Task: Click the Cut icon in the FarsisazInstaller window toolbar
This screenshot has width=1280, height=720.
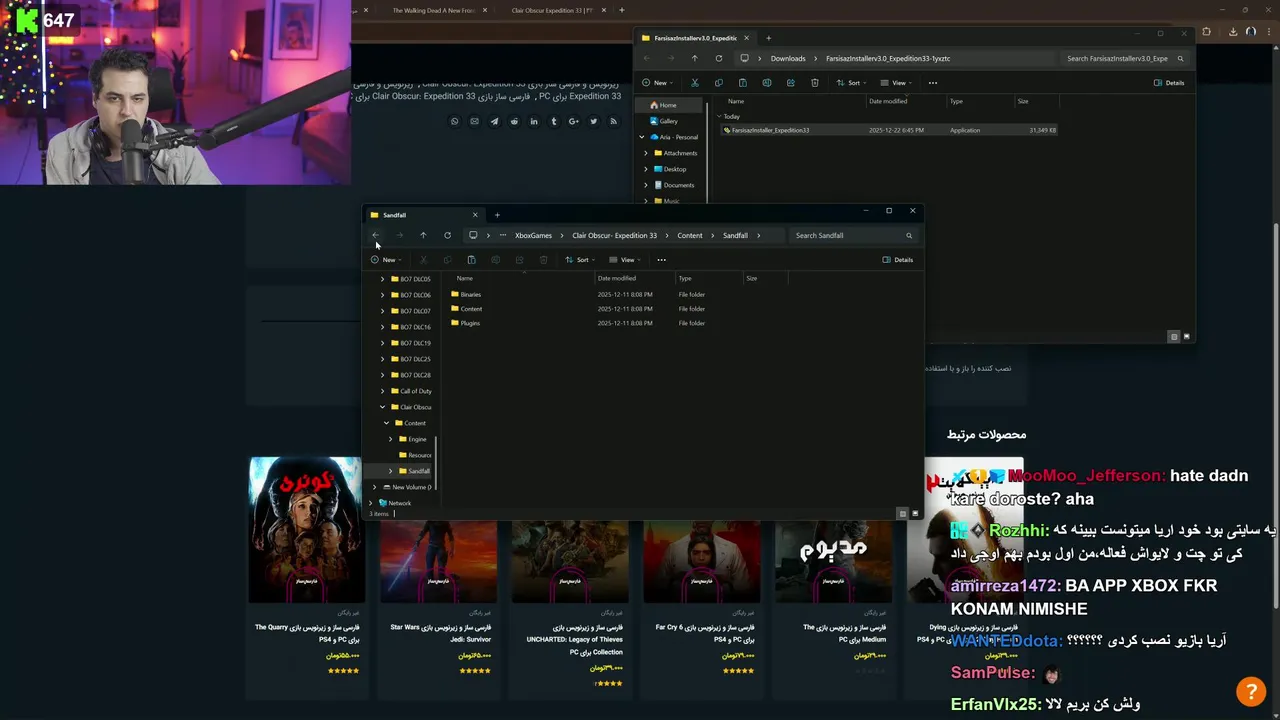Action: (694, 83)
